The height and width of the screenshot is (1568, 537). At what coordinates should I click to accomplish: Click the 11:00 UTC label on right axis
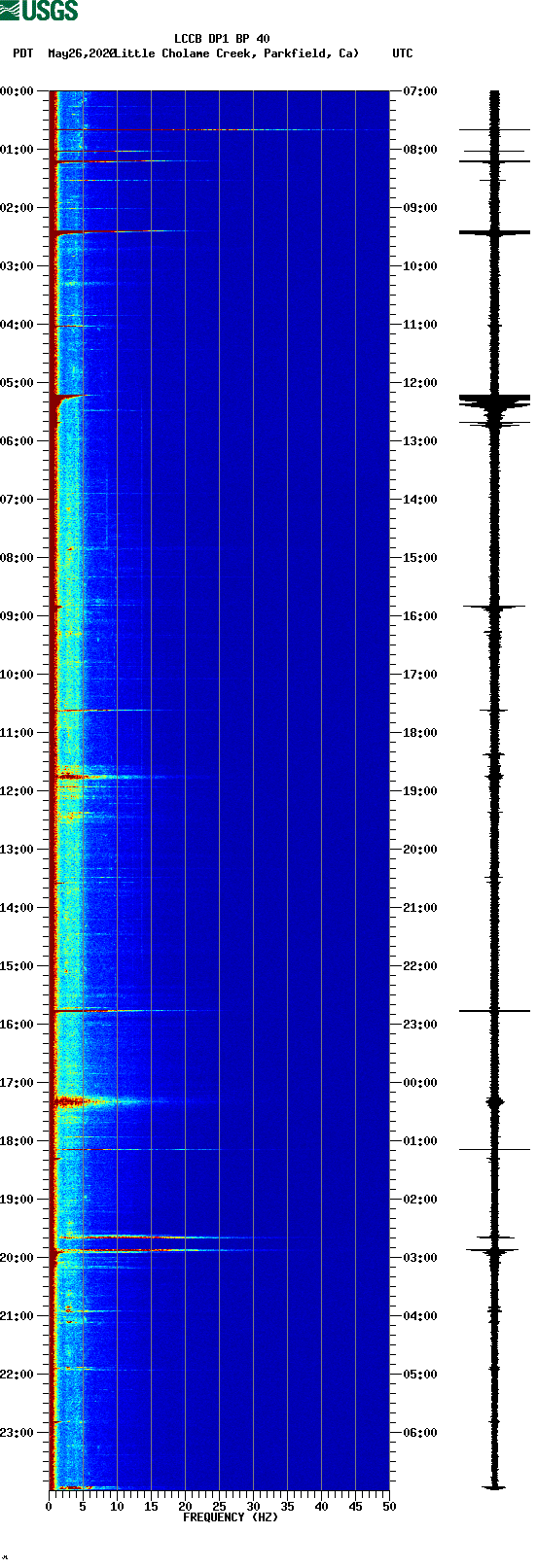[x=420, y=325]
